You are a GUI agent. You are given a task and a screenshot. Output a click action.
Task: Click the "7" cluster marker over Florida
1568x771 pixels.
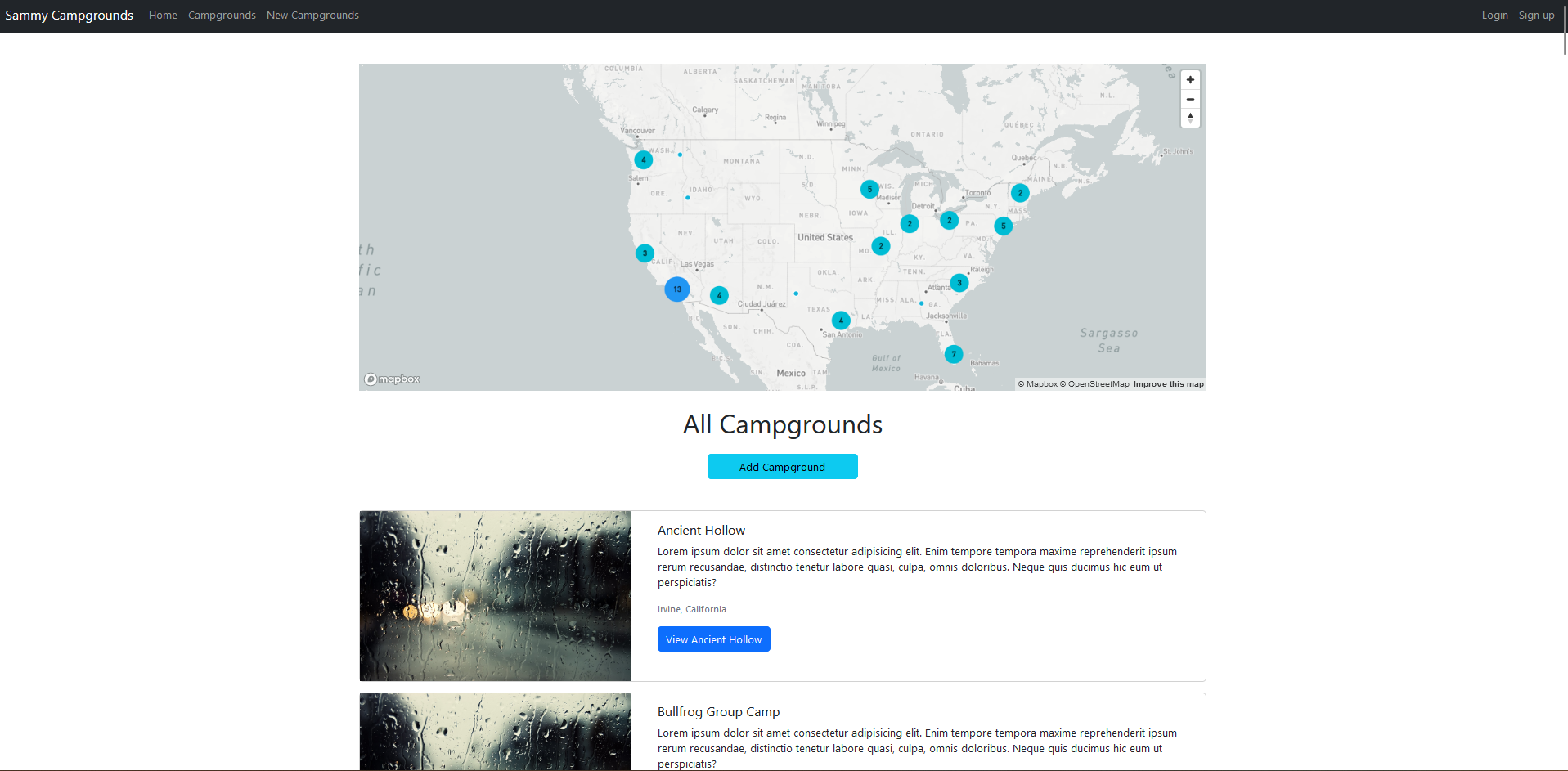coord(953,354)
